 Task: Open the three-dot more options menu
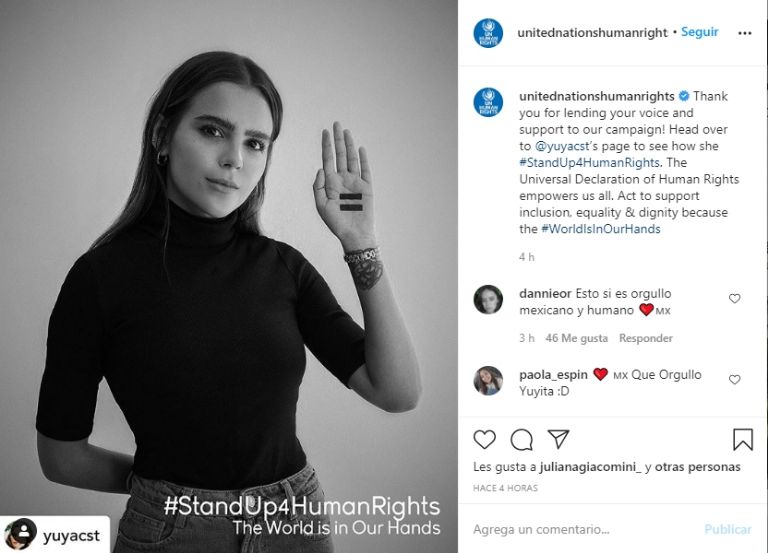click(x=744, y=33)
